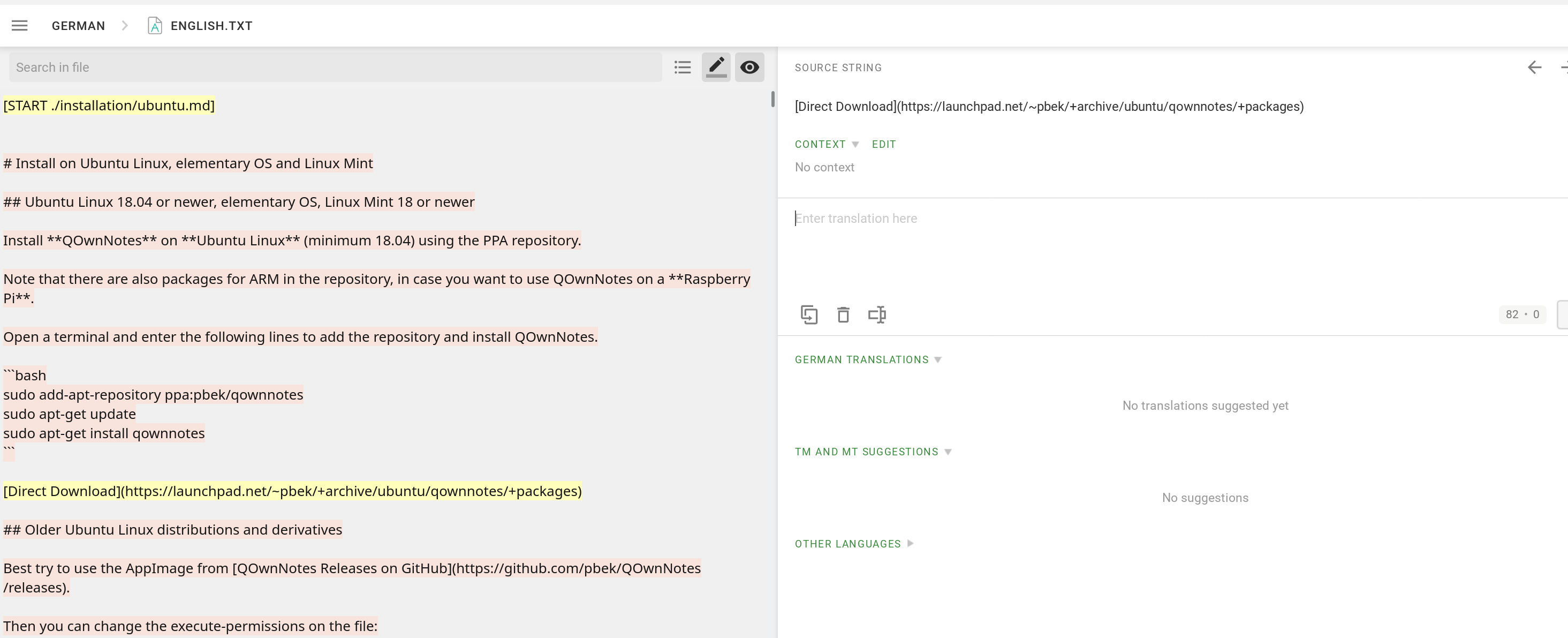This screenshot has height=638, width=1568.
Task: Clear translation with trash icon
Action: pyautogui.click(x=843, y=314)
